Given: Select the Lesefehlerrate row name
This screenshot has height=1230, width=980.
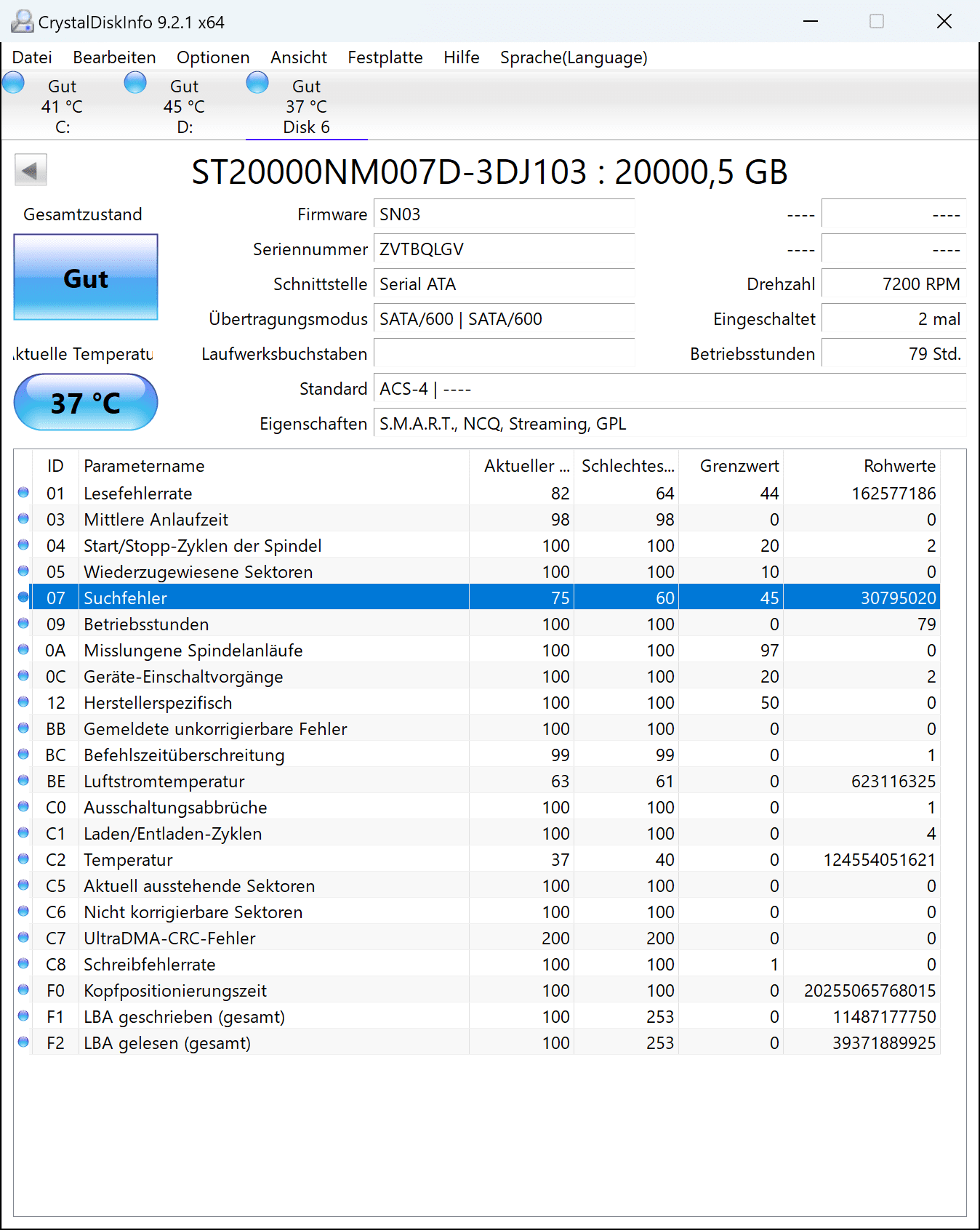Looking at the screenshot, I should pos(138,494).
